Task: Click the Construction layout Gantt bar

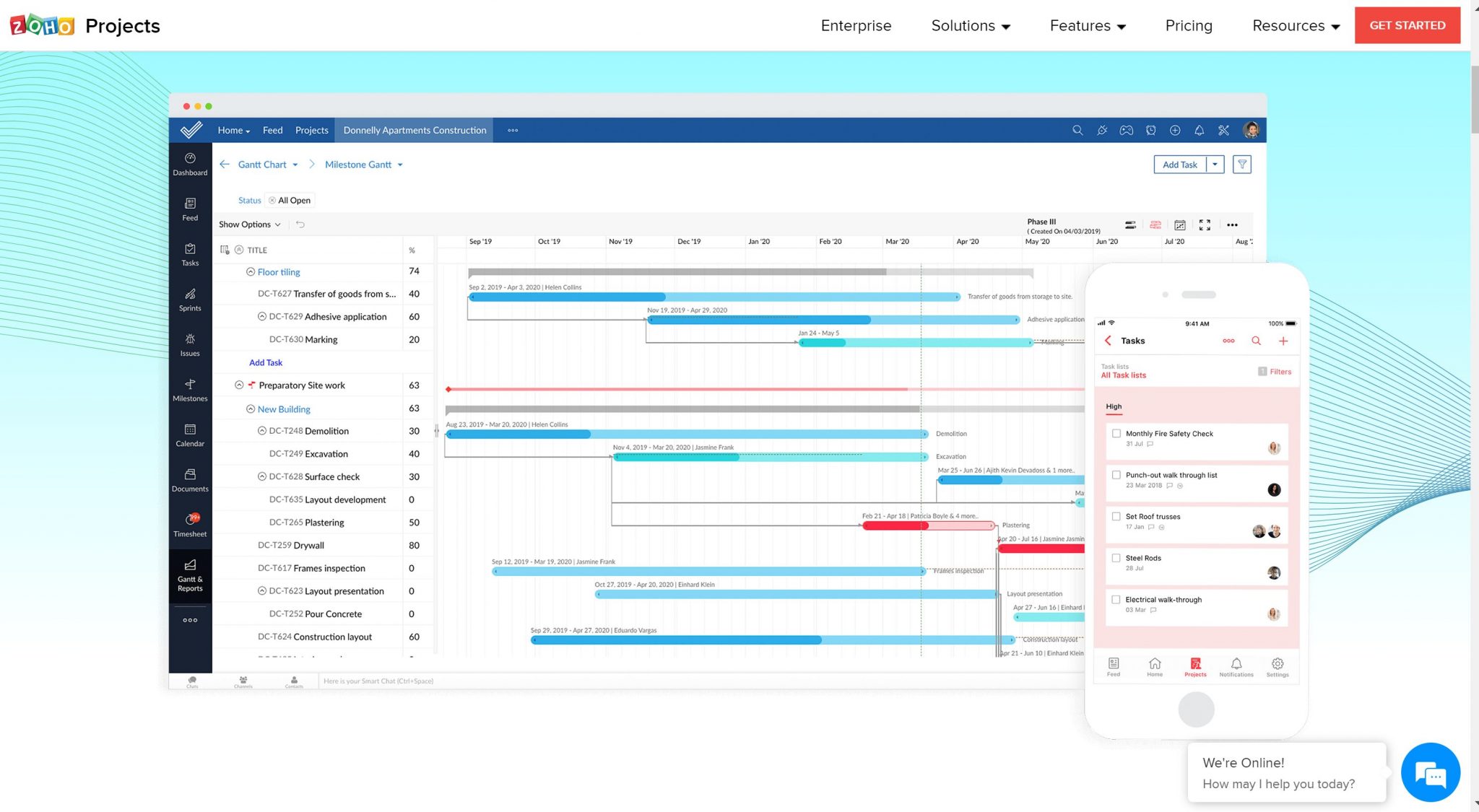Action: pos(772,640)
